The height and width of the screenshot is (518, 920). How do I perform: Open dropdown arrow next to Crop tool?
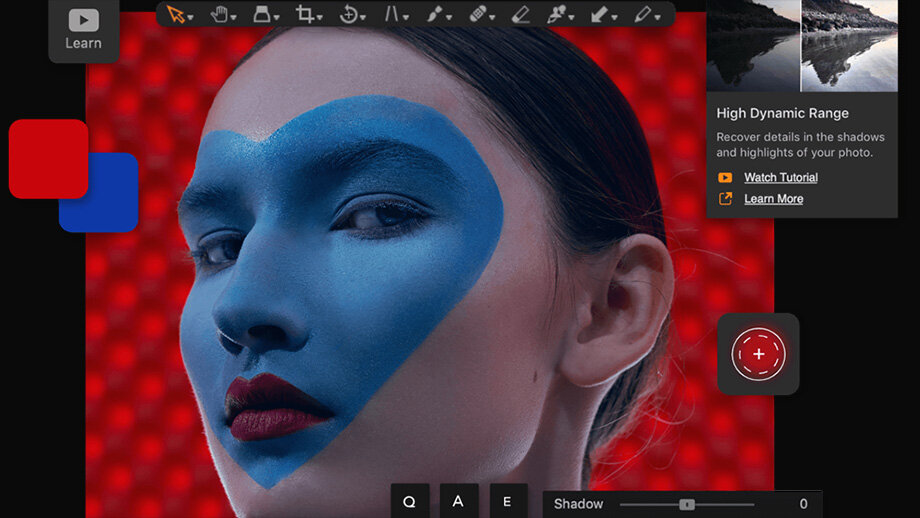coord(320,18)
